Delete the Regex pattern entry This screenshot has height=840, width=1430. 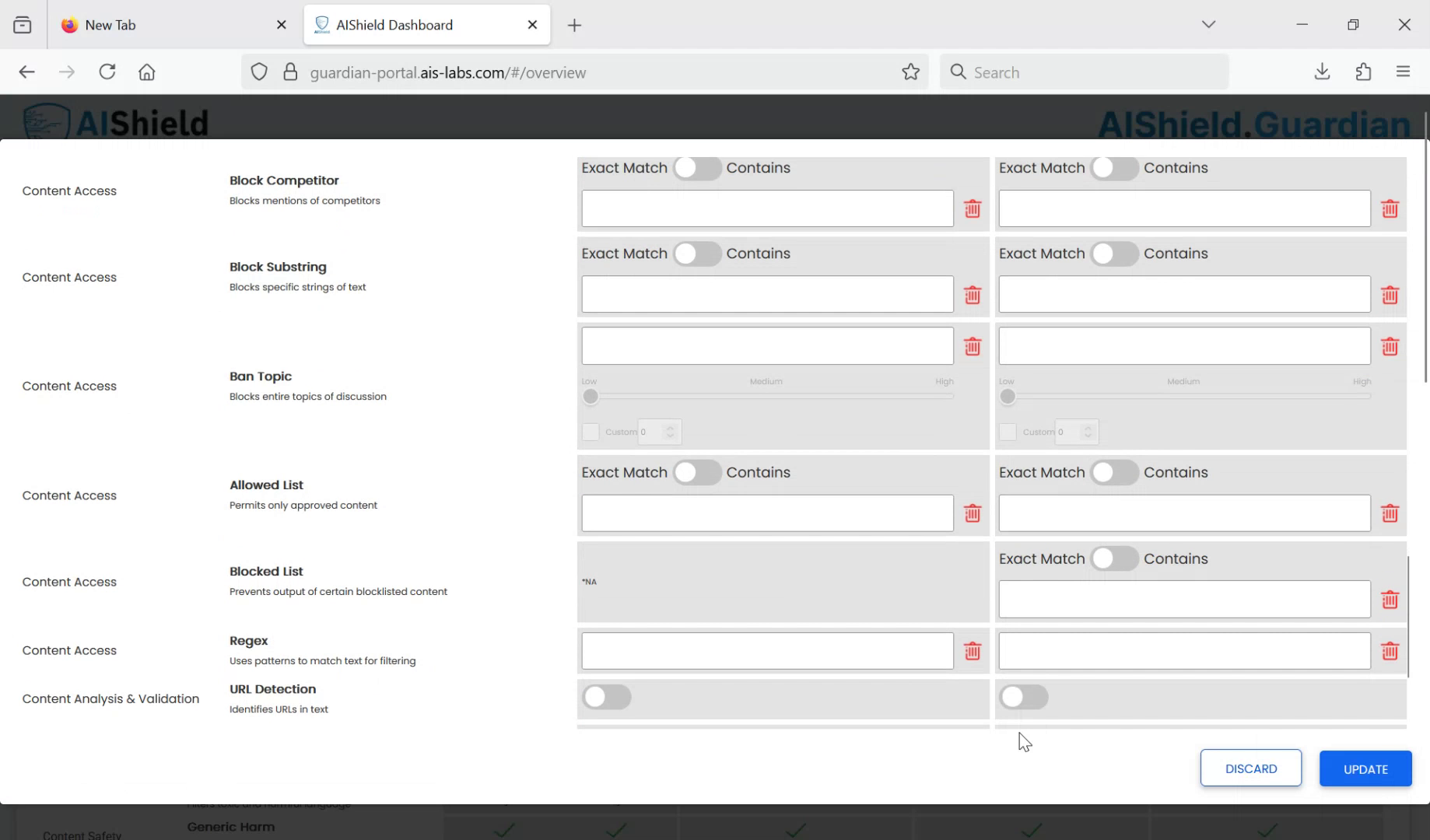click(972, 651)
